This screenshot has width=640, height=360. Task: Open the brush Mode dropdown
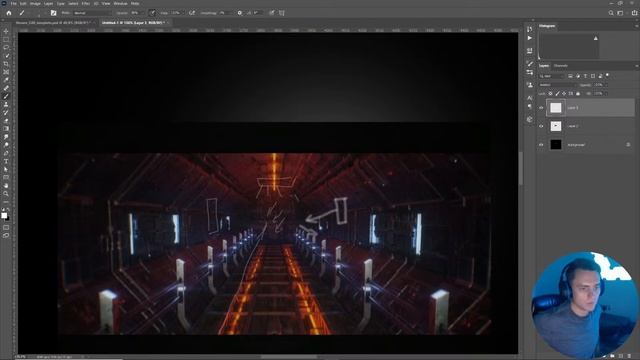(92, 13)
